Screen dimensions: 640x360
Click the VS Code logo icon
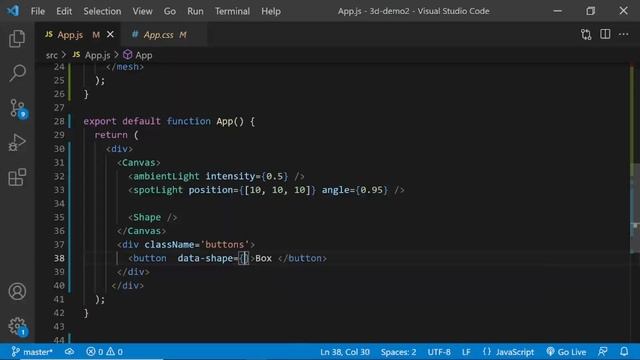(x=13, y=11)
